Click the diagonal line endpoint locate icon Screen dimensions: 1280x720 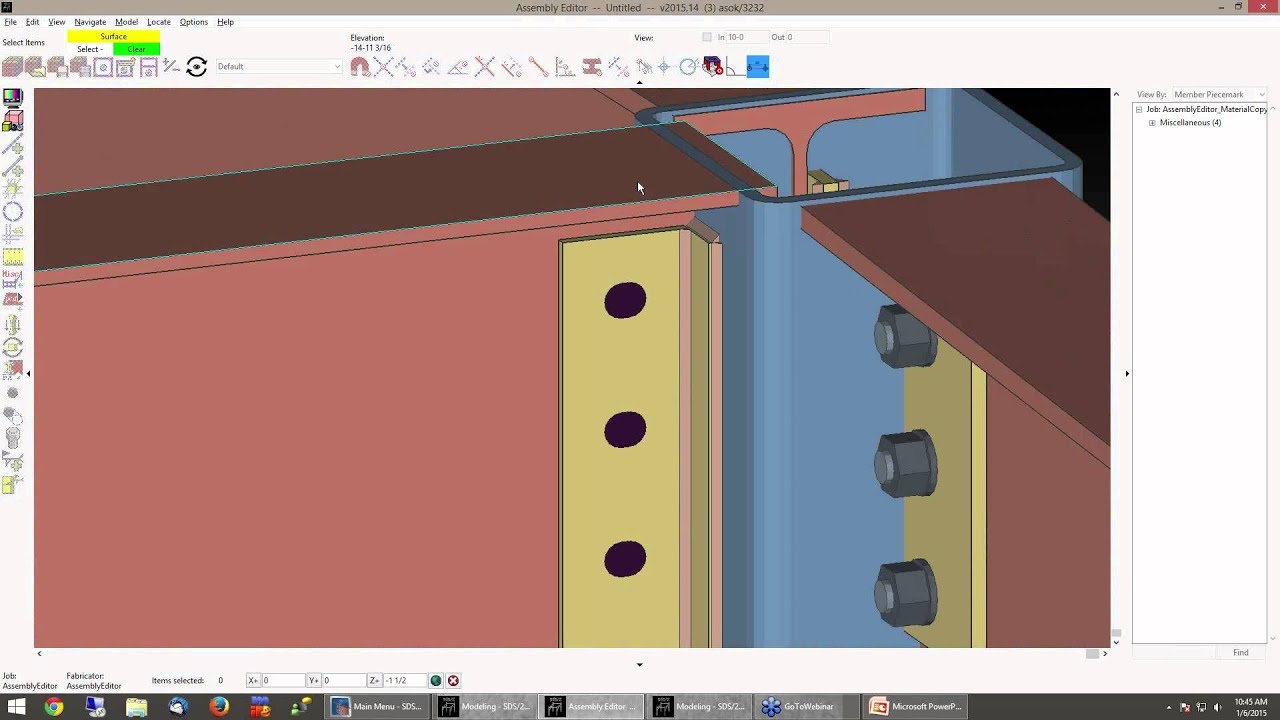[538, 67]
